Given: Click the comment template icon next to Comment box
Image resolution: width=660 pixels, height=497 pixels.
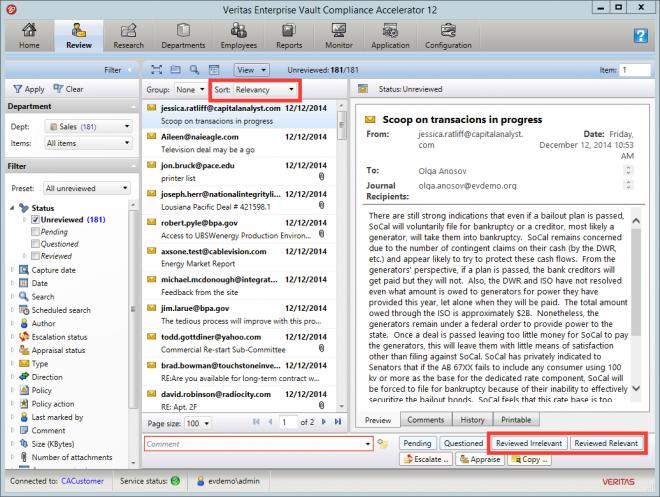Looking at the screenshot, I should 383,444.
